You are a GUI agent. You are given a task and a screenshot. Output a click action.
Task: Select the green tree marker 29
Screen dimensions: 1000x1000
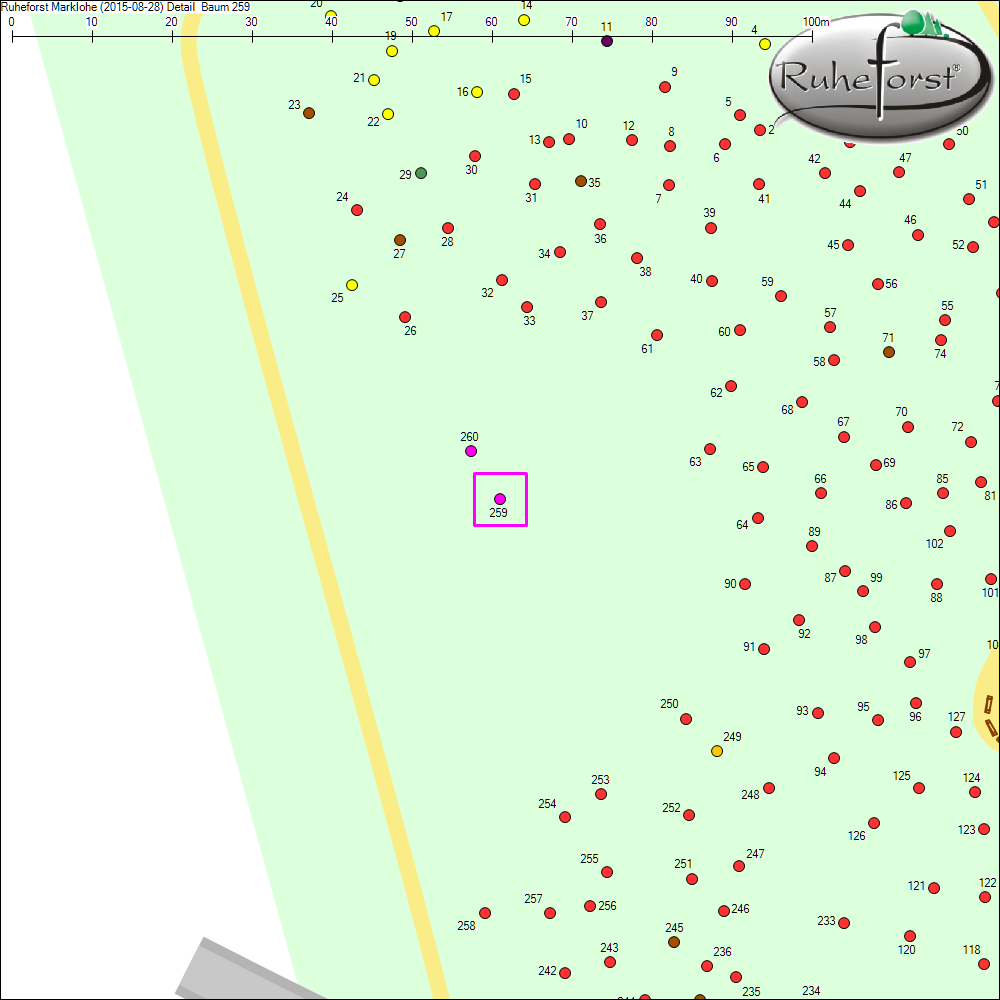tap(421, 173)
